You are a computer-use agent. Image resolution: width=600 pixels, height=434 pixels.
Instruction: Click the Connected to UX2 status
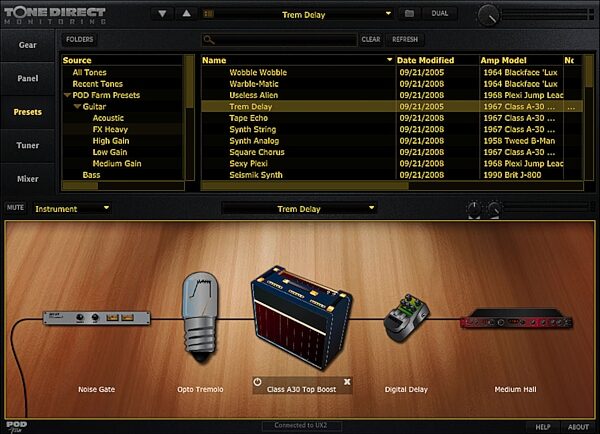[x=301, y=425]
